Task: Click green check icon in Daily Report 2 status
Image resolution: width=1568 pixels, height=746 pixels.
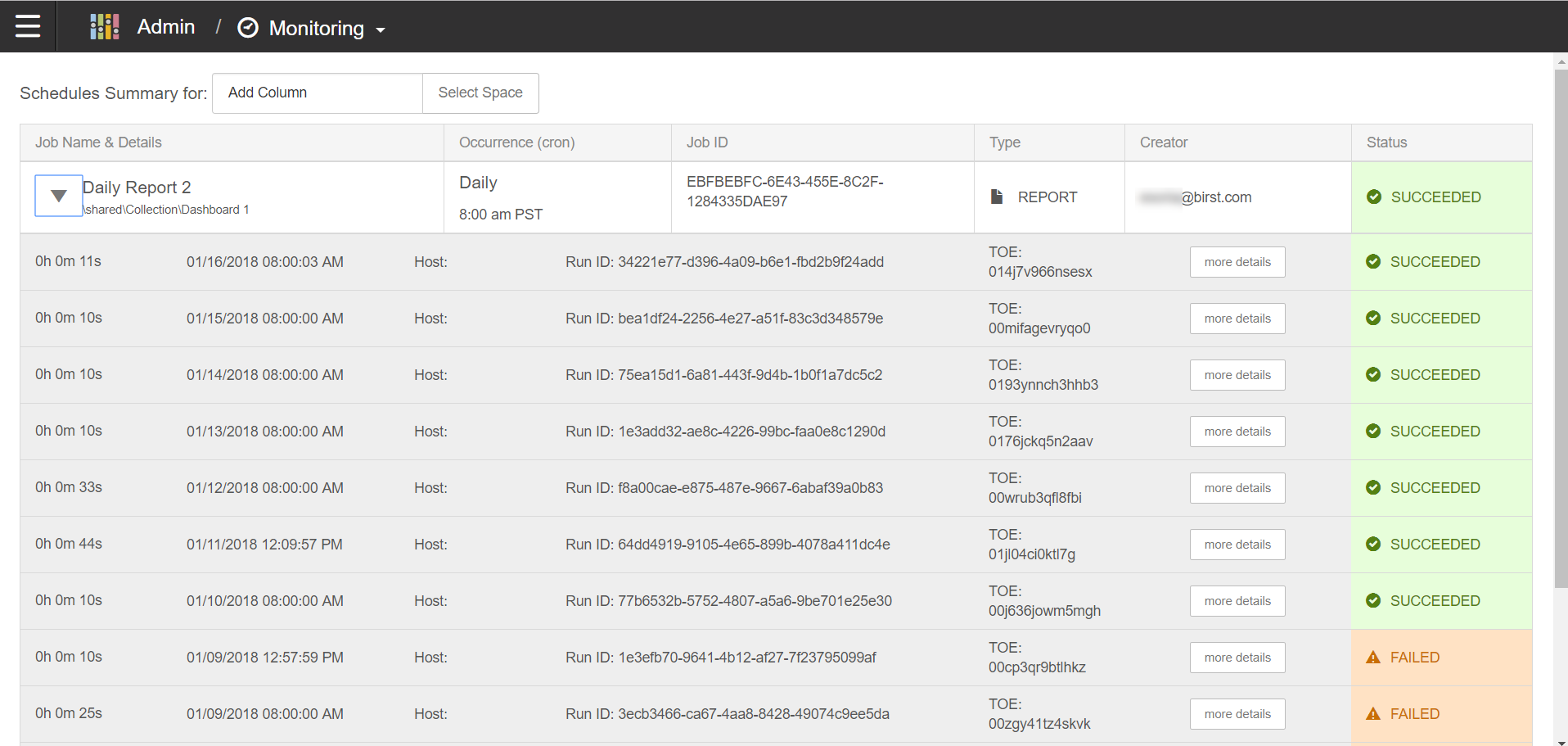Action: point(1374,197)
